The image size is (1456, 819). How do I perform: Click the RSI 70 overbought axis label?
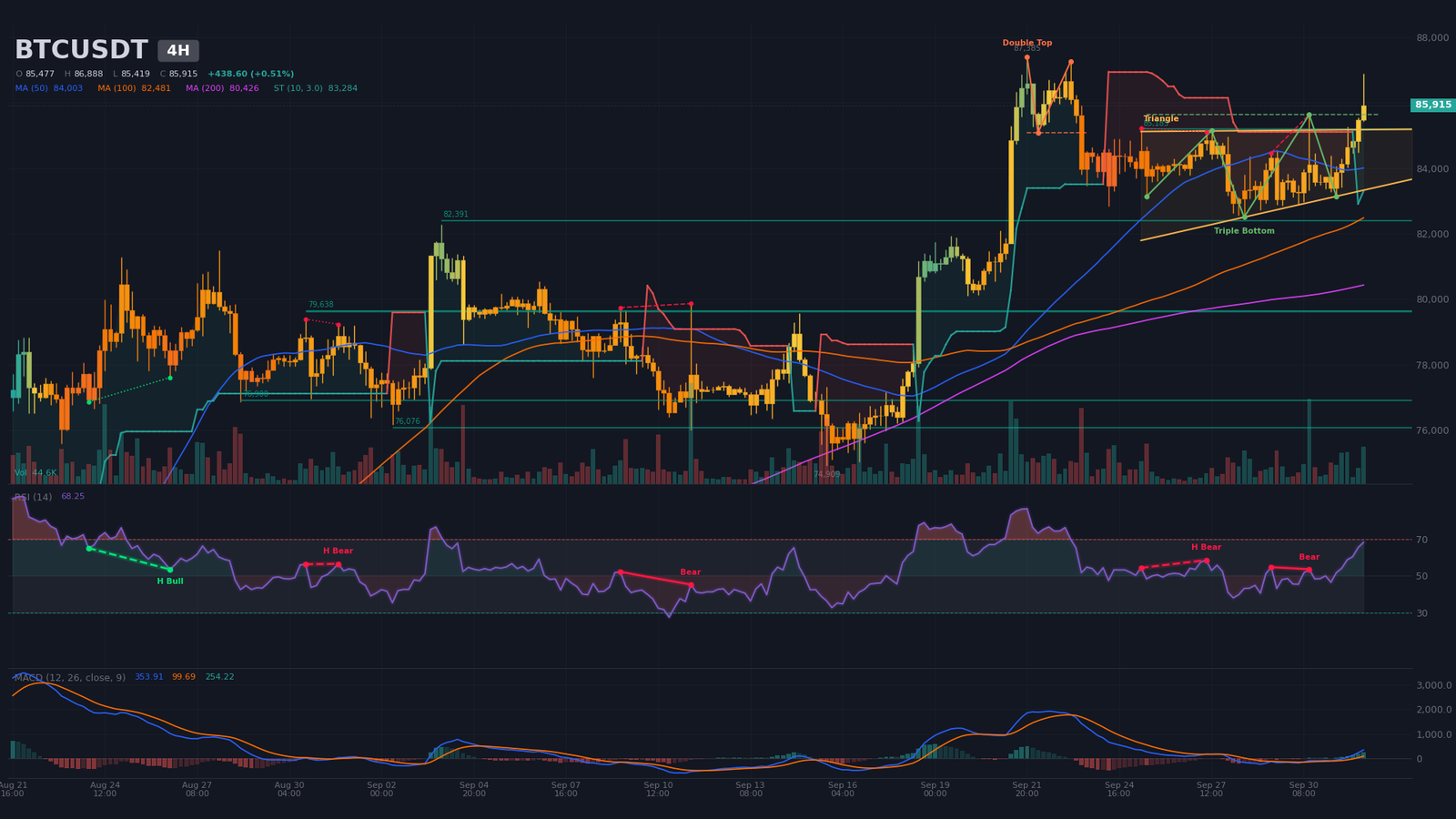(x=1421, y=540)
